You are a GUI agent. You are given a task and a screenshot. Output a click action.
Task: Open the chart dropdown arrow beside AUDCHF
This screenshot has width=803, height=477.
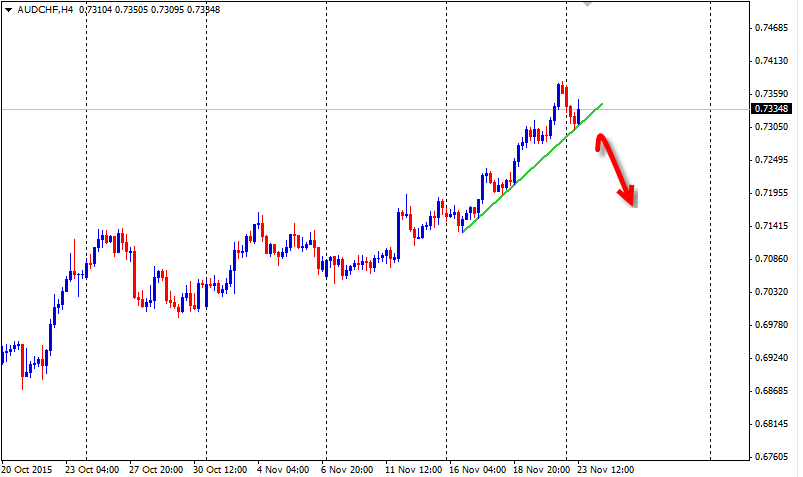point(8,9)
